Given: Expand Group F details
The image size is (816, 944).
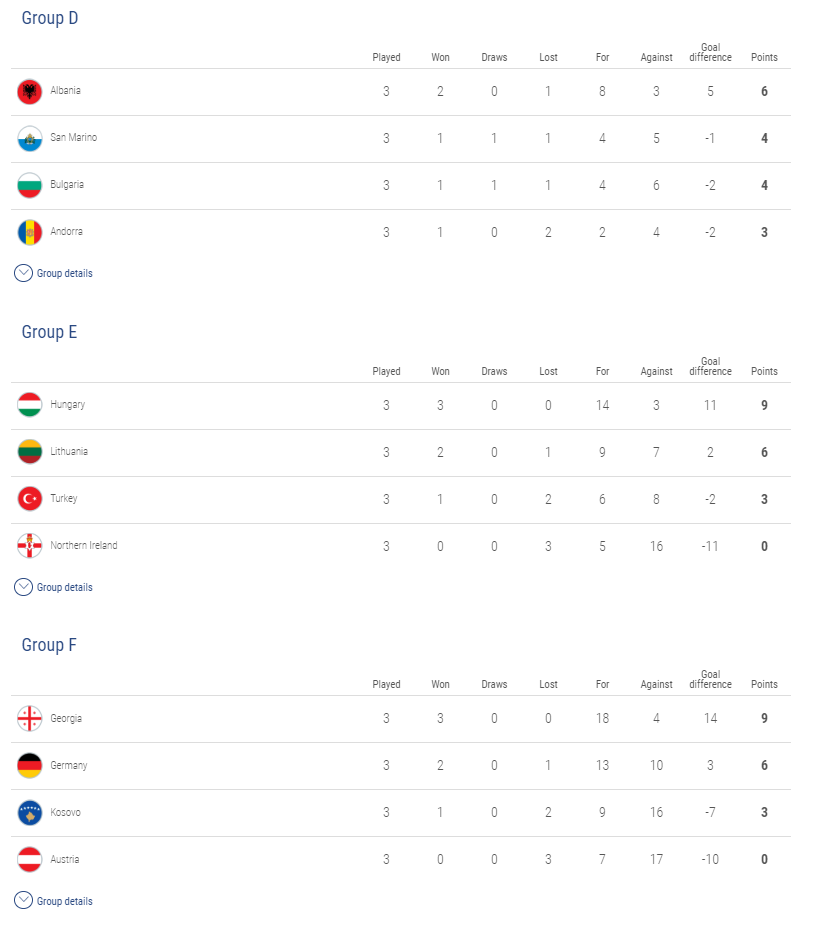Looking at the screenshot, I should pyautogui.click(x=53, y=901).
